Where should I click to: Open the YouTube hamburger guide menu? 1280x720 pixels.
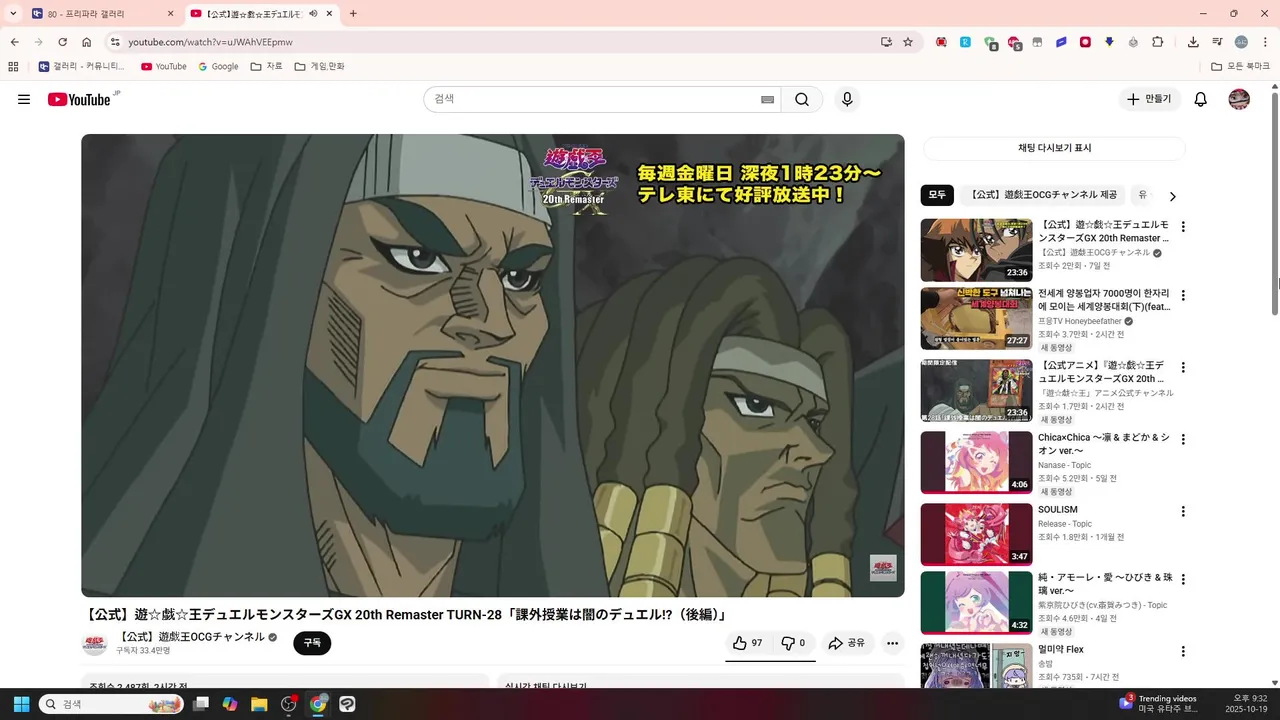pyautogui.click(x=24, y=99)
